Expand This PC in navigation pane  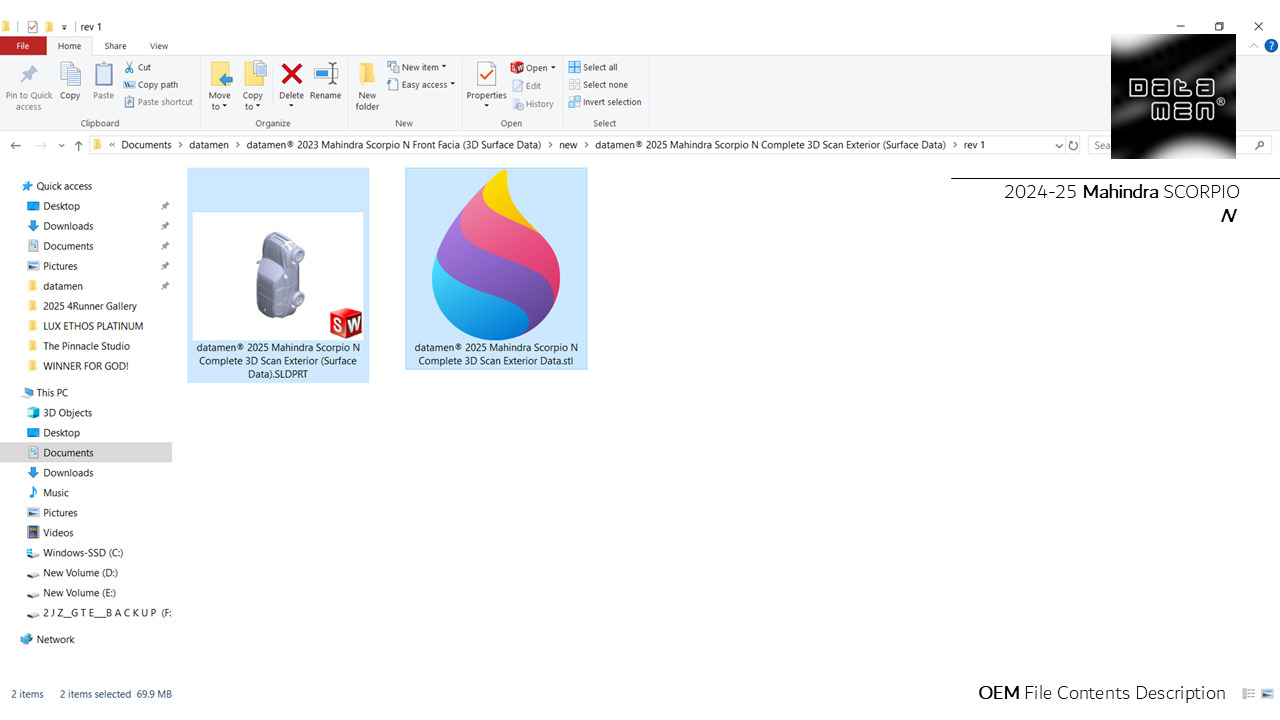click(x=52, y=393)
